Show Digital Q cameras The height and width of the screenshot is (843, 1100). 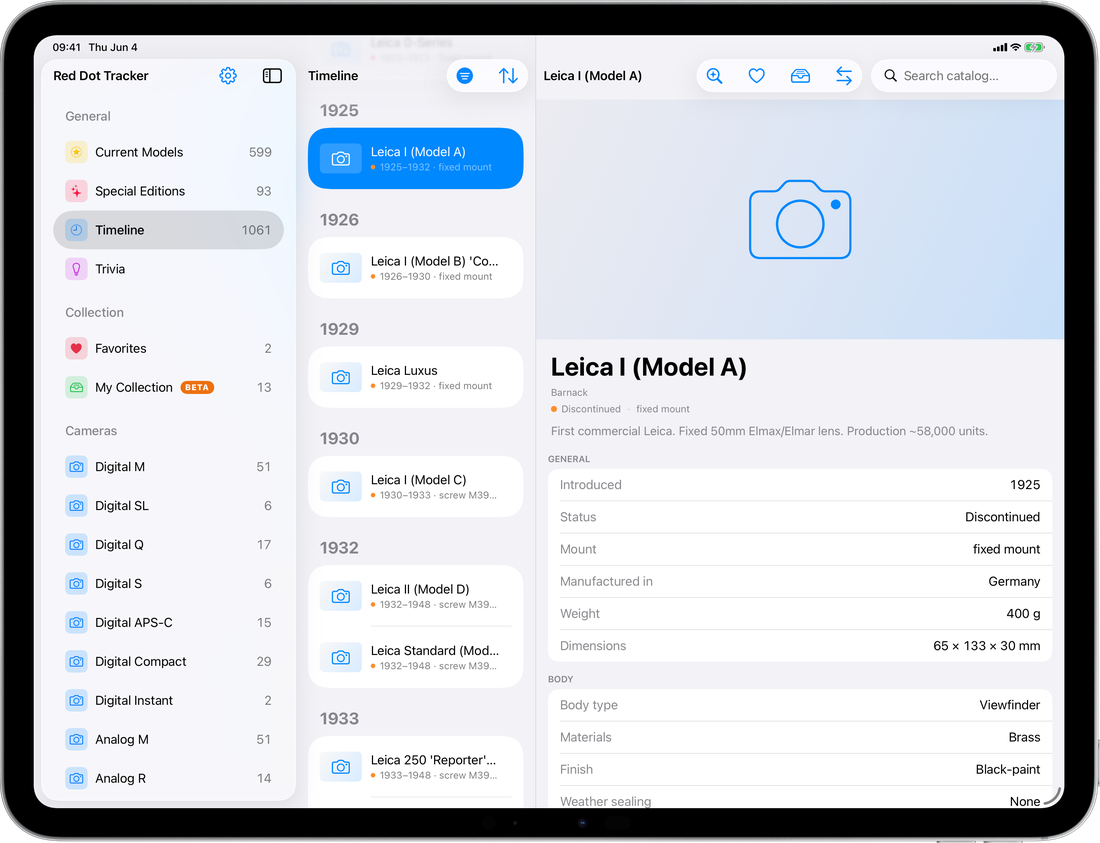[168, 544]
